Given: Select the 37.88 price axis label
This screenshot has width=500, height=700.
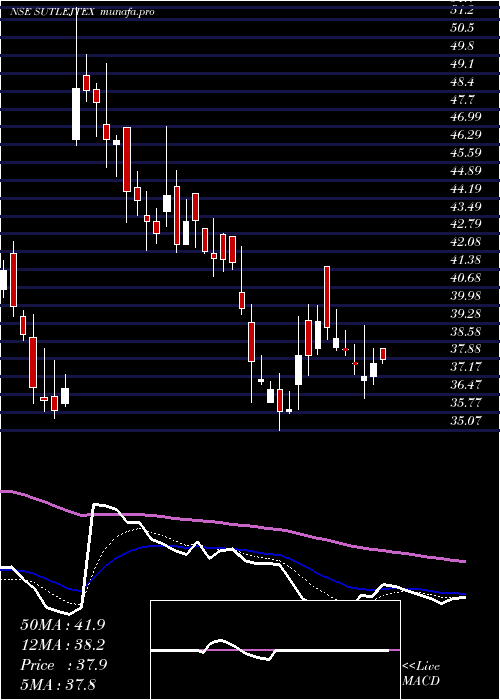Looking at the screenshot, I should coord(466,349).
